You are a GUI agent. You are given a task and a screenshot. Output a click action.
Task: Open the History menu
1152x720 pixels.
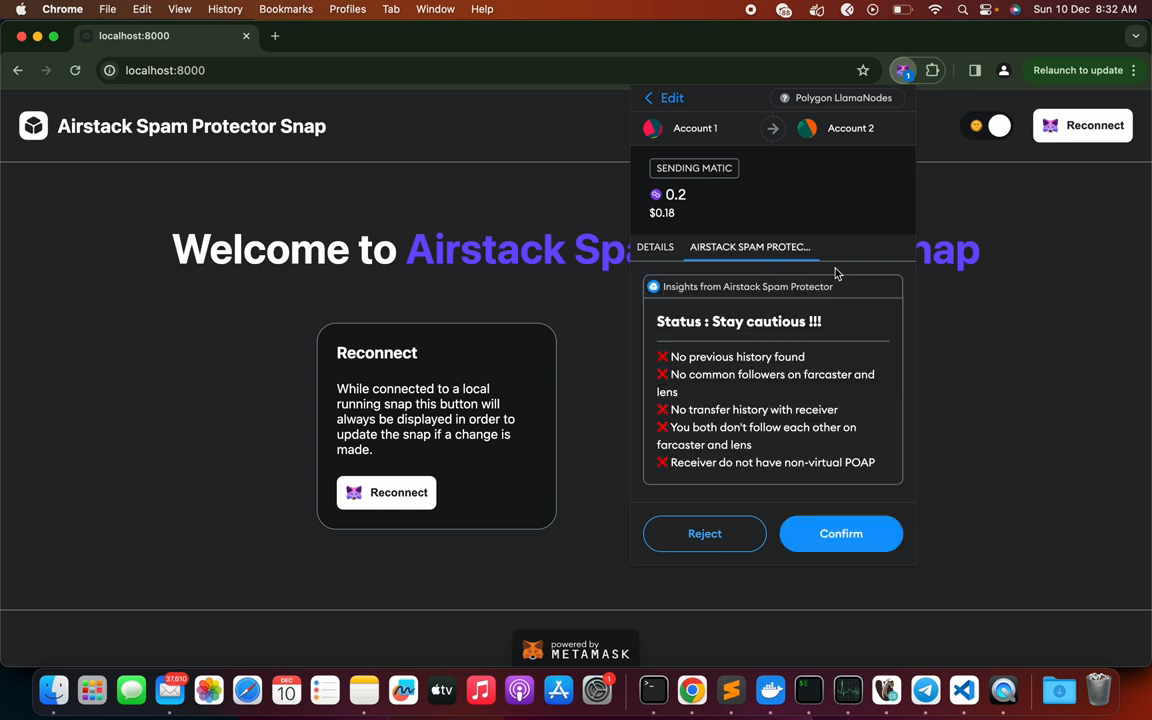(225, 10)
